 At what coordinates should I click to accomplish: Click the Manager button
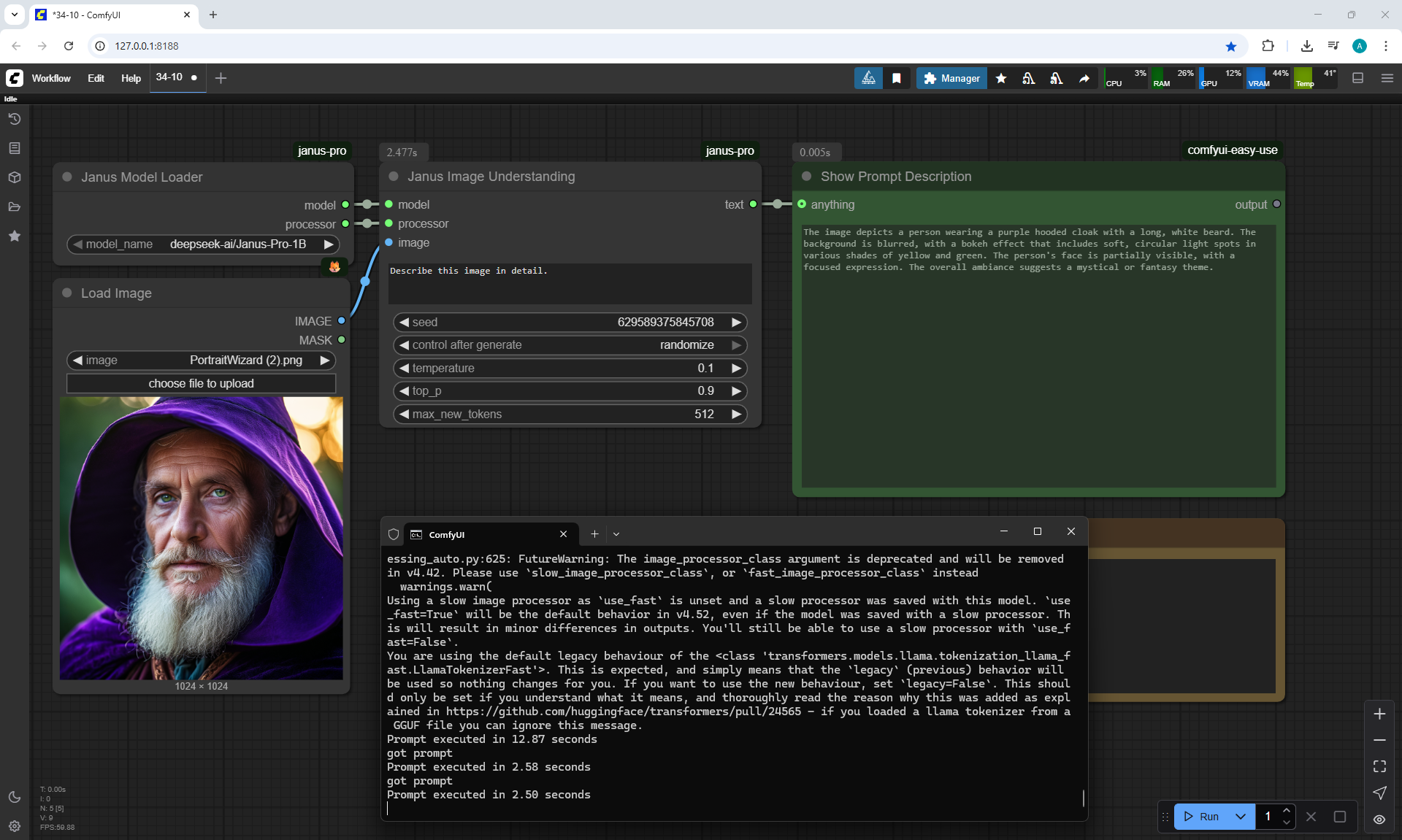951,78
